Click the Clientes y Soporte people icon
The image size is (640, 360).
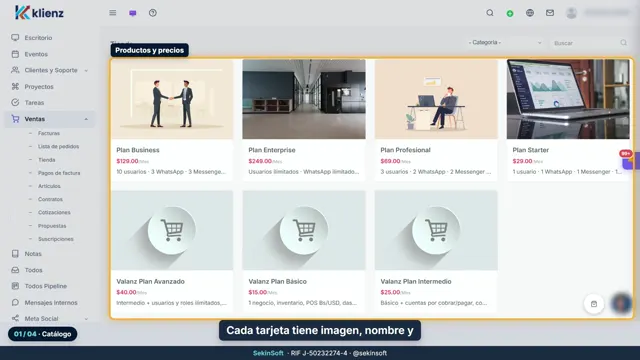[x=15, y=70]
